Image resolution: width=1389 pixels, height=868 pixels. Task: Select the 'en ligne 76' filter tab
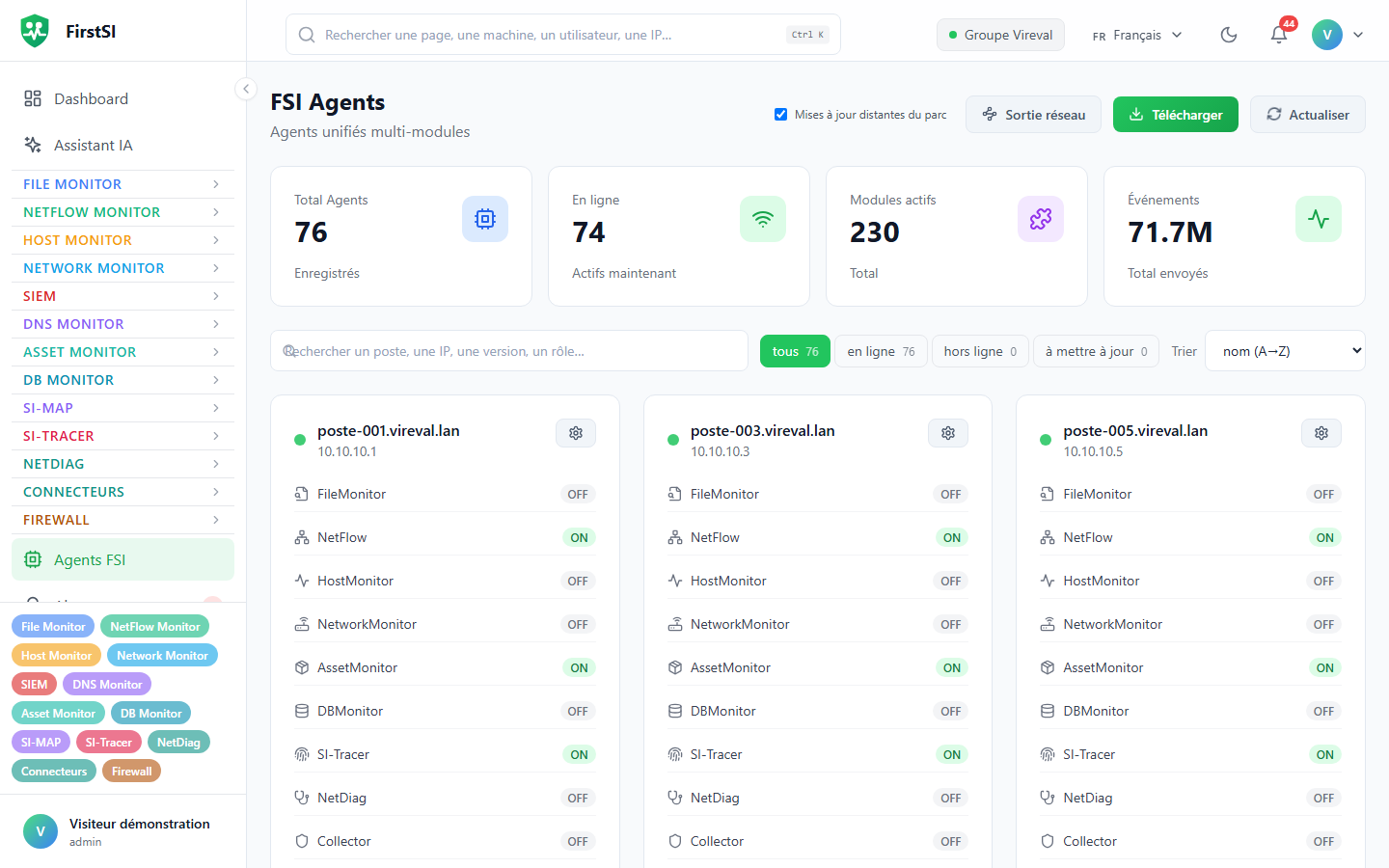tap(881, 351)
